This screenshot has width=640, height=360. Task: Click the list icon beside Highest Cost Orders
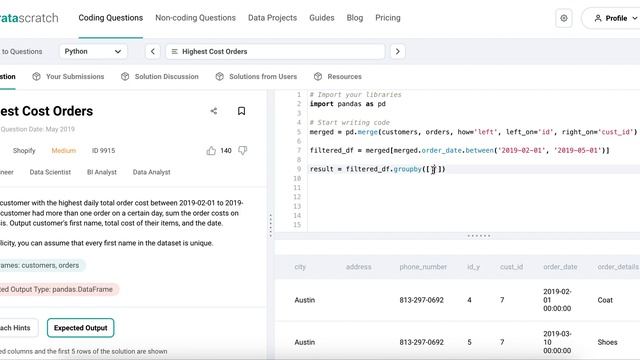click(x=175, y=51)
